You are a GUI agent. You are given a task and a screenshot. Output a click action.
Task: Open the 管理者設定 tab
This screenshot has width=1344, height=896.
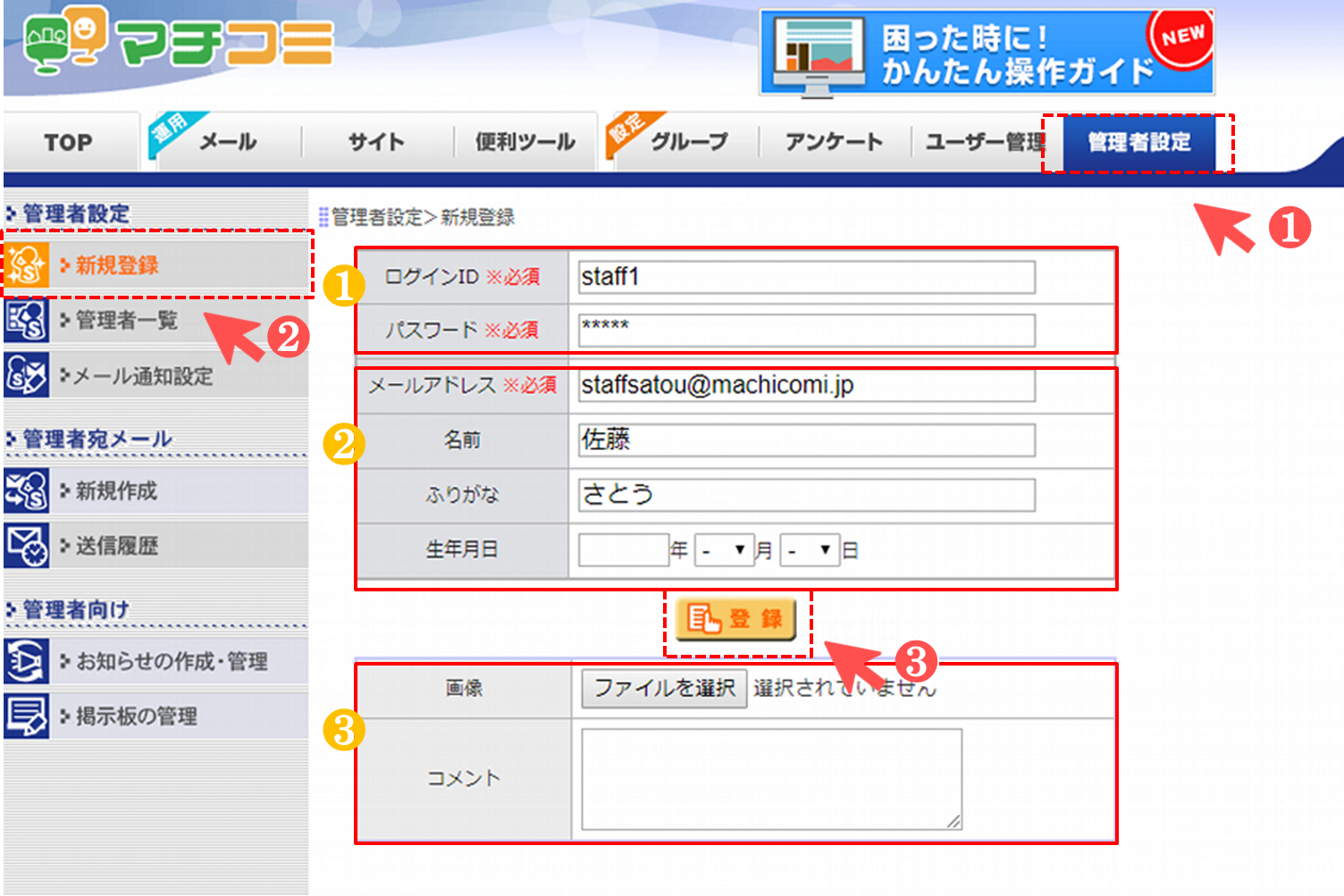point(1138,142)
